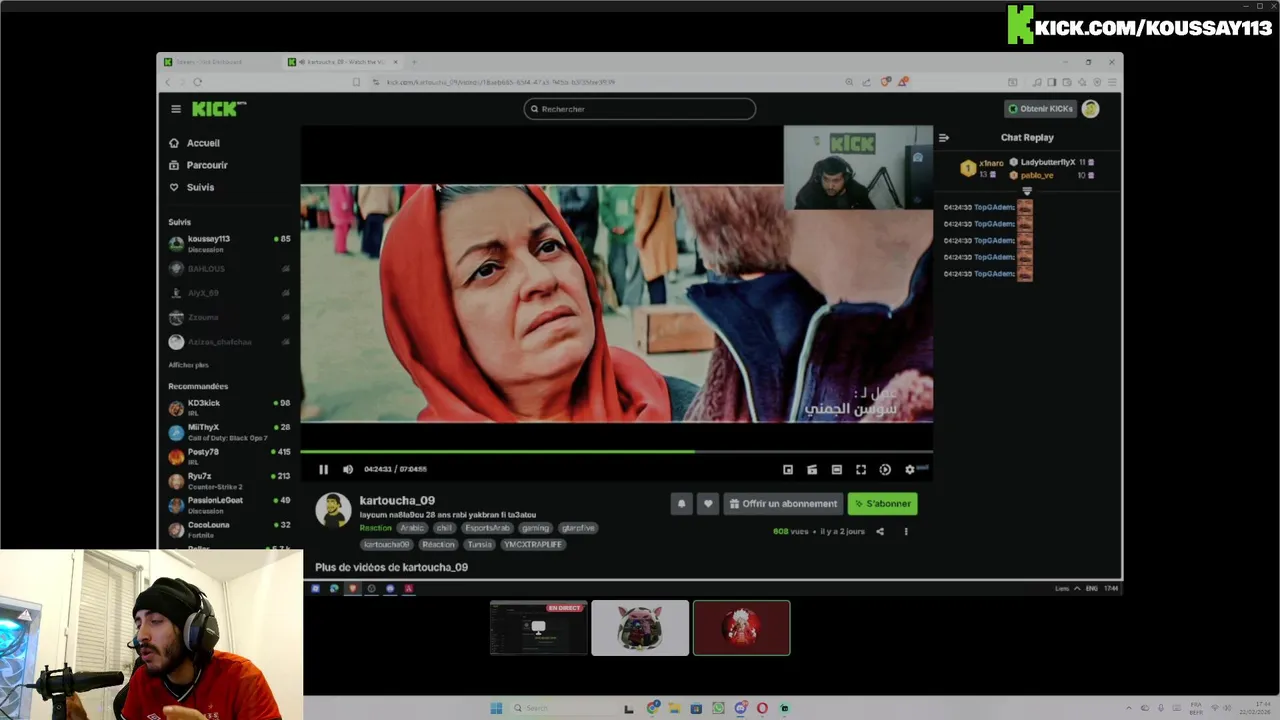Click the kartoucha_09 channel name
1280x720 pixels.
(x=397, y=500)
